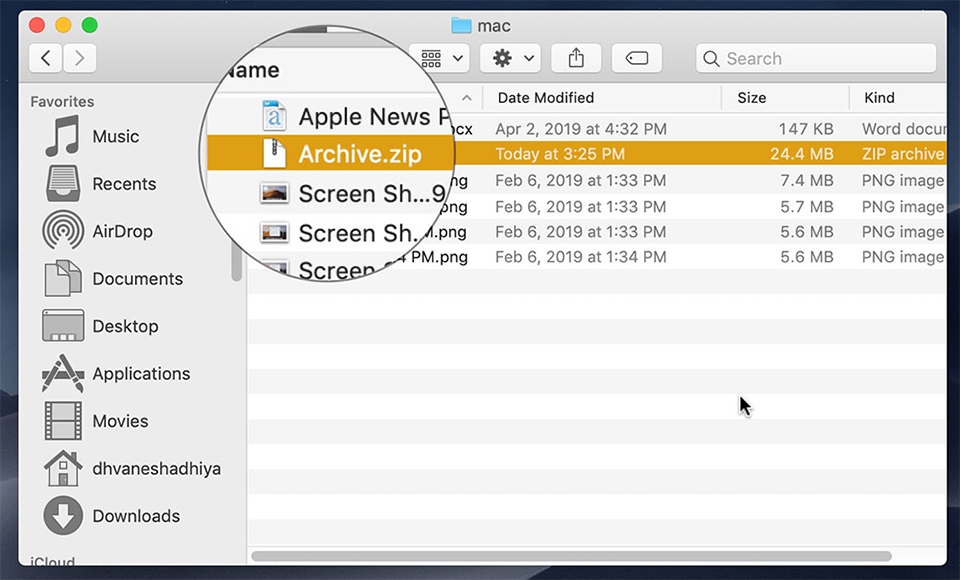960x580 pixels.
Task: Click the horizontal scrollbar at the bottom
Action: 570,556
